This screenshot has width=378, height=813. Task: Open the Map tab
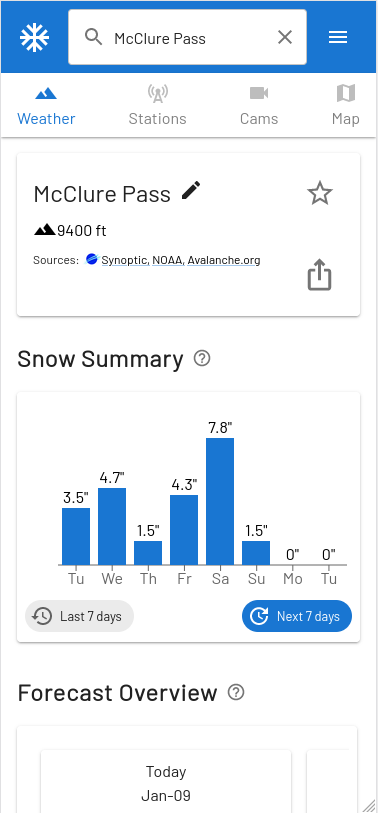[x=346, y=106]
